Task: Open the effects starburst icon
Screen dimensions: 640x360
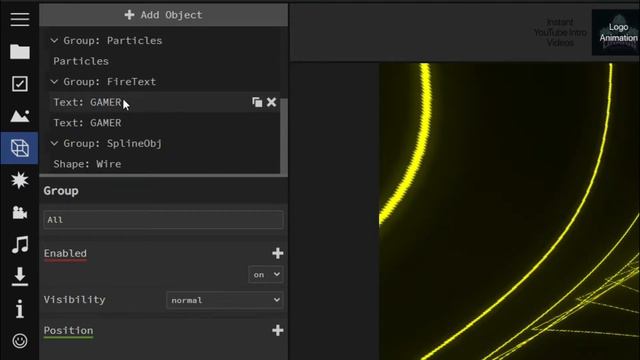Action: (x=20, y=180)
